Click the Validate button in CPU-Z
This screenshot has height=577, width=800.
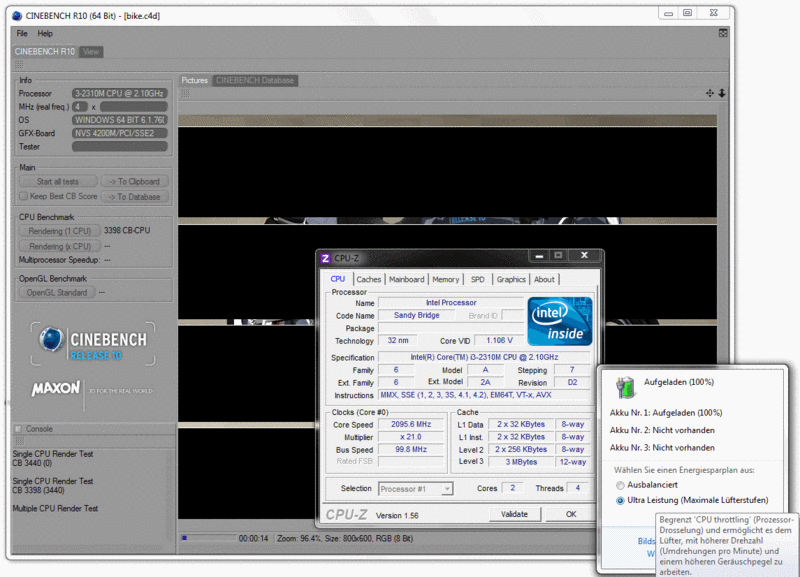pyautogui.click(x=514, y=514)
